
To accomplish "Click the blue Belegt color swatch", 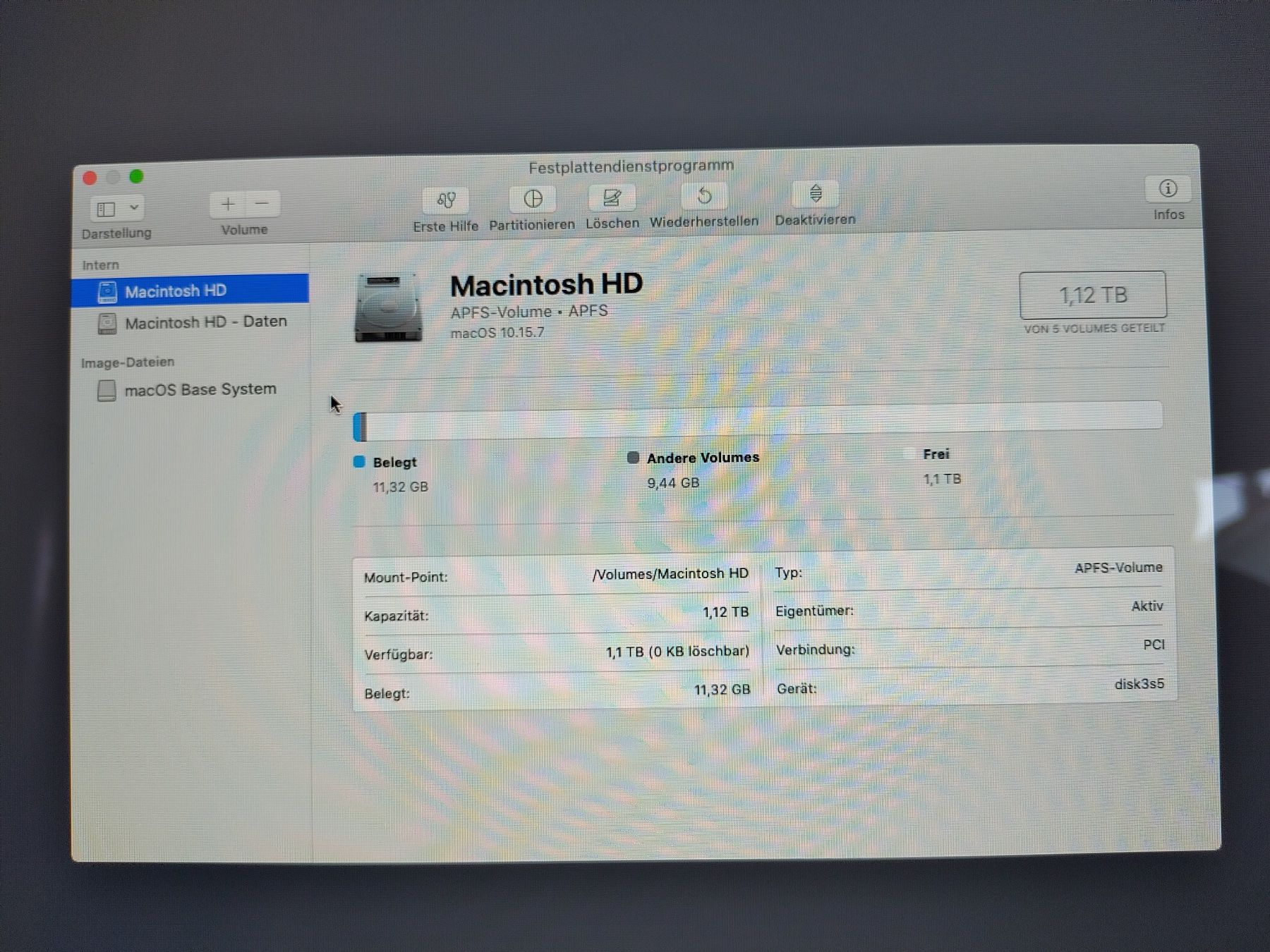I will pyautogui.click(x=359, y=462).
